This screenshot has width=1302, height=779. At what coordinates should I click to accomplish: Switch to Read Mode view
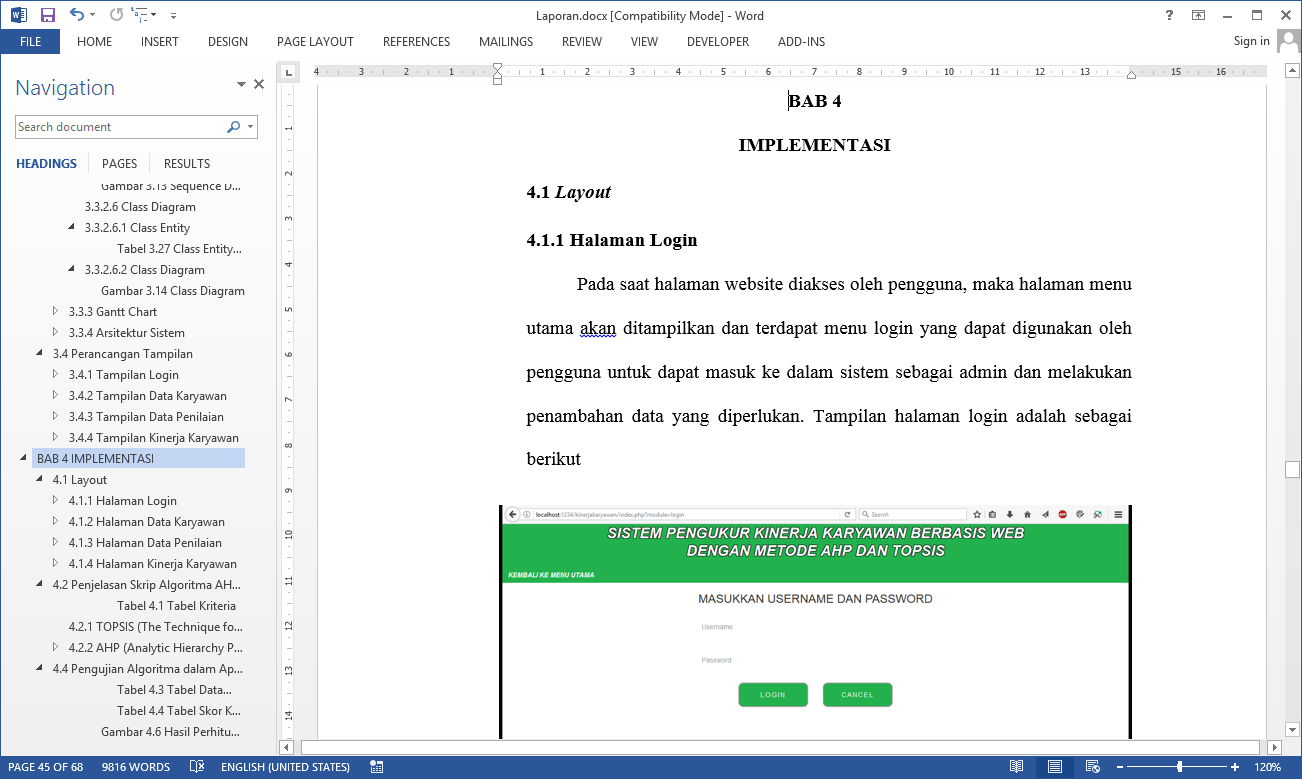[x=1016, y=767]
